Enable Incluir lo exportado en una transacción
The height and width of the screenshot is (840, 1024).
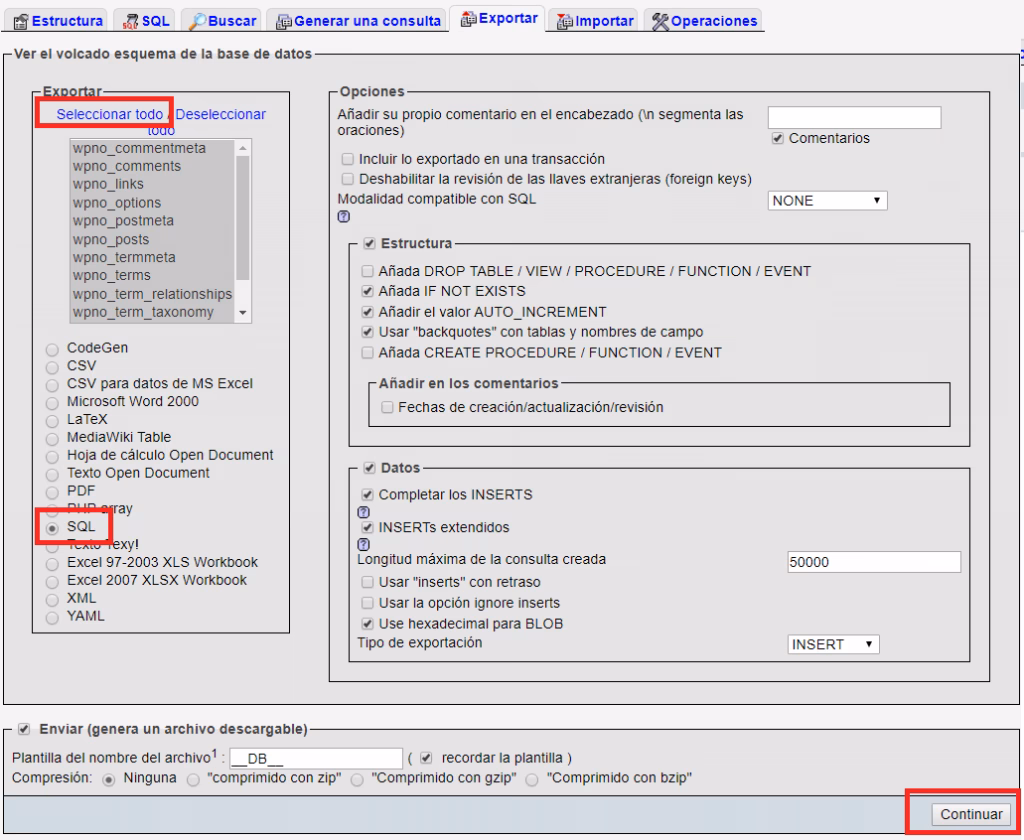point(347,159)
